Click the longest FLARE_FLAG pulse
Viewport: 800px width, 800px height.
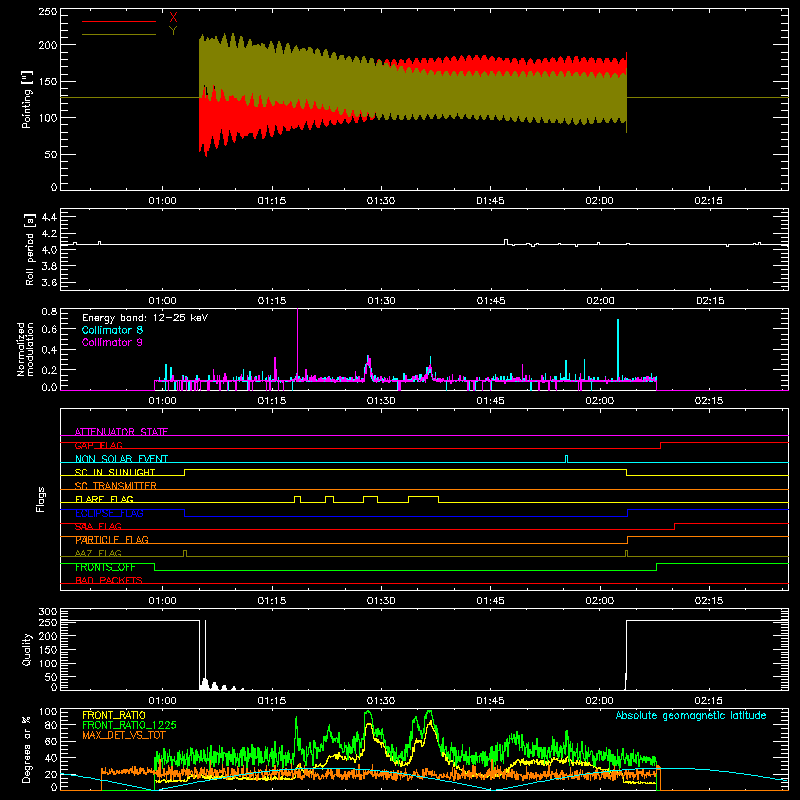pyautogui.click(x=423, y=499)
